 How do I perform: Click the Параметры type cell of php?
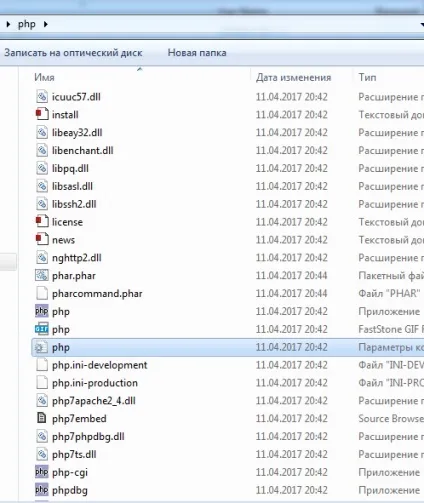point(391,347)
